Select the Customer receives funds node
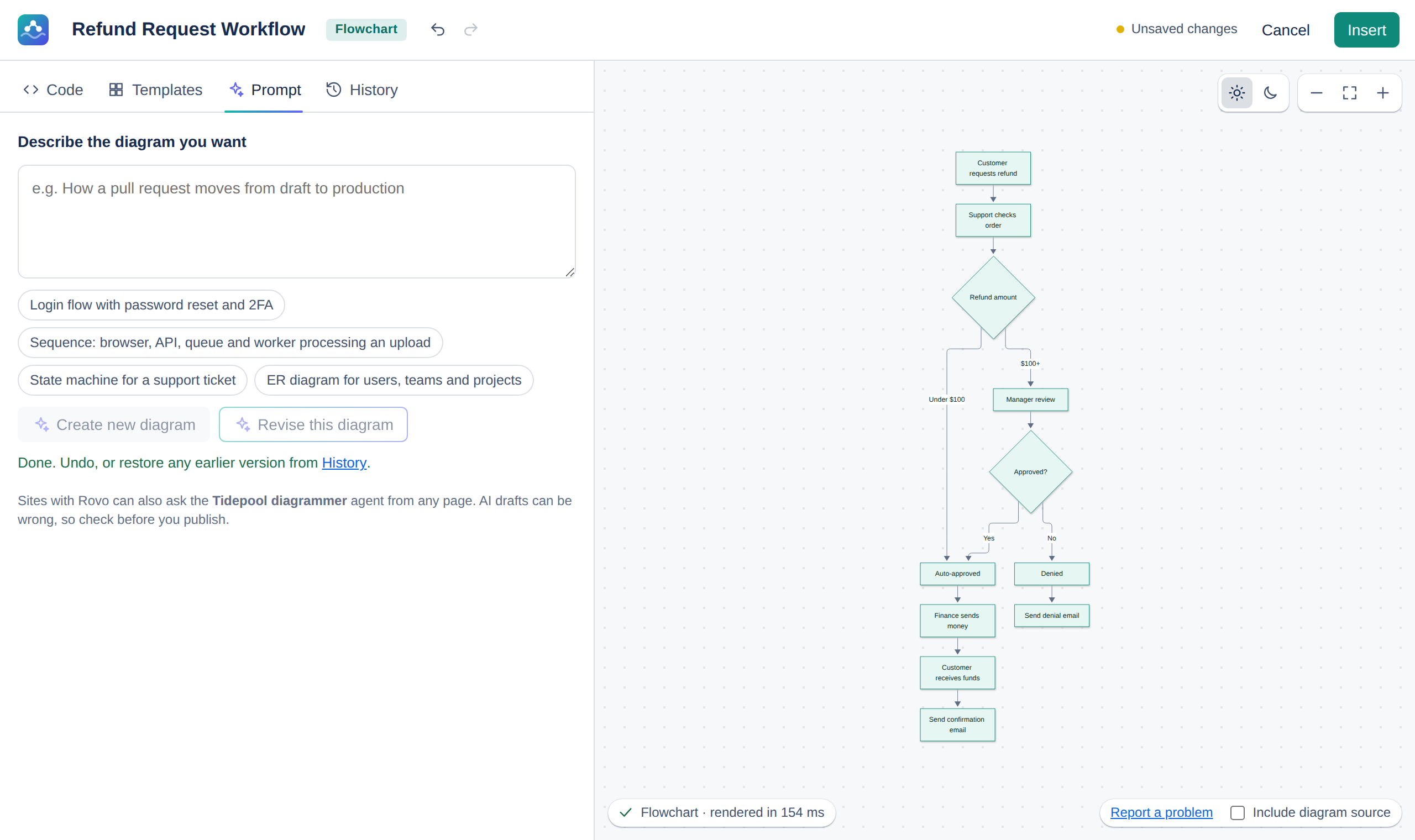Screen dimensions: 1415x840 click(957, 673)
